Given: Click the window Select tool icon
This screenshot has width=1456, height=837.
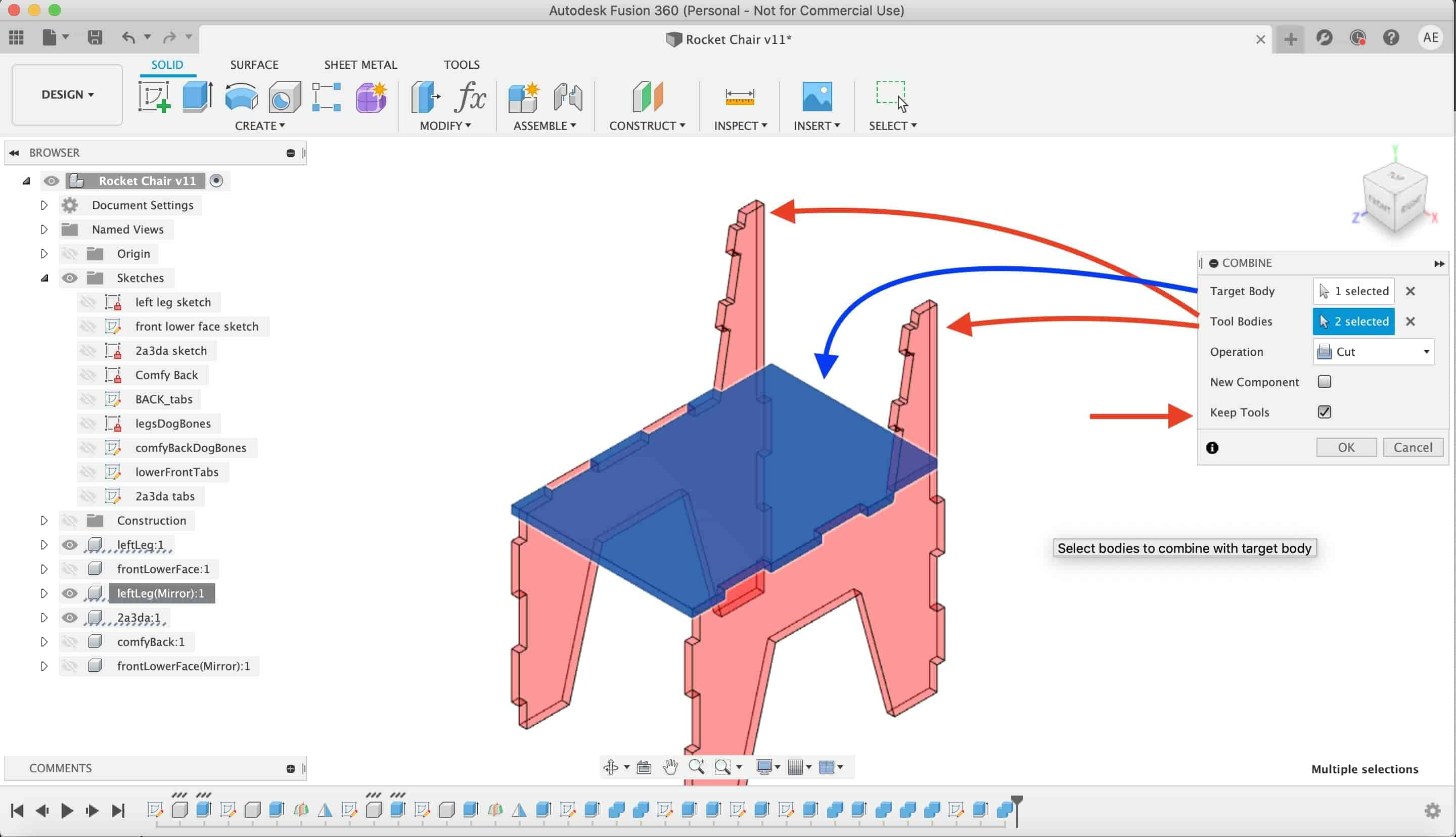Looking at the screenshot, I should pyautogui.click(x=891, y=96).
